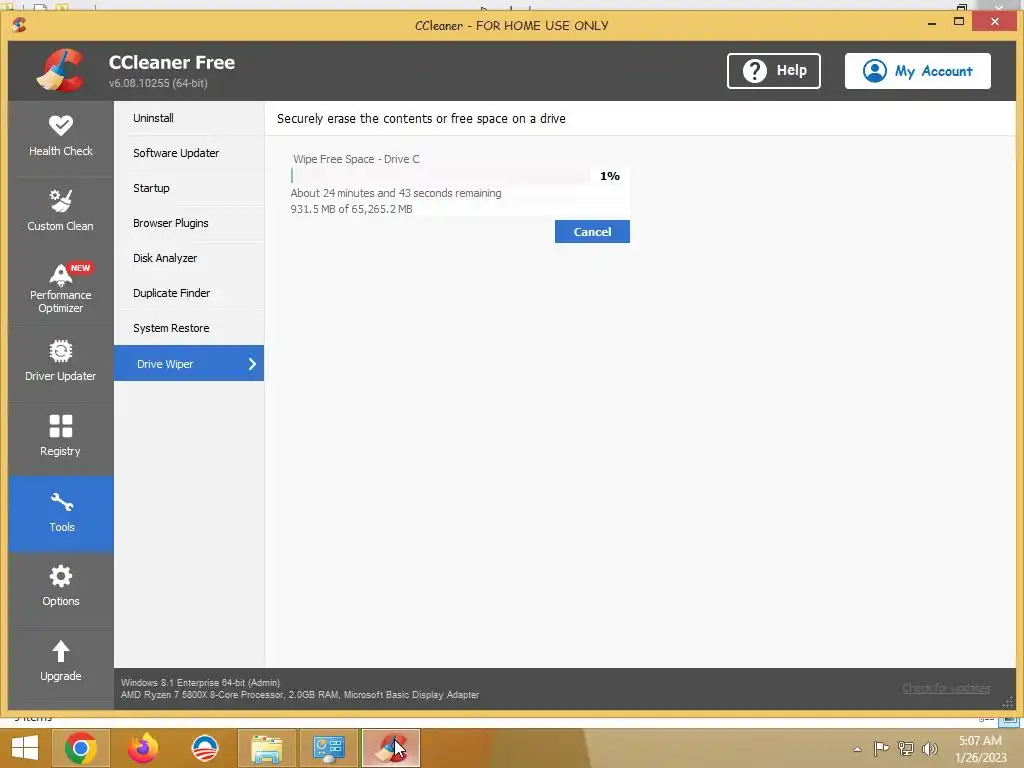
Task: Open Performance Optimizer with NEW badge
Action: 61,288
